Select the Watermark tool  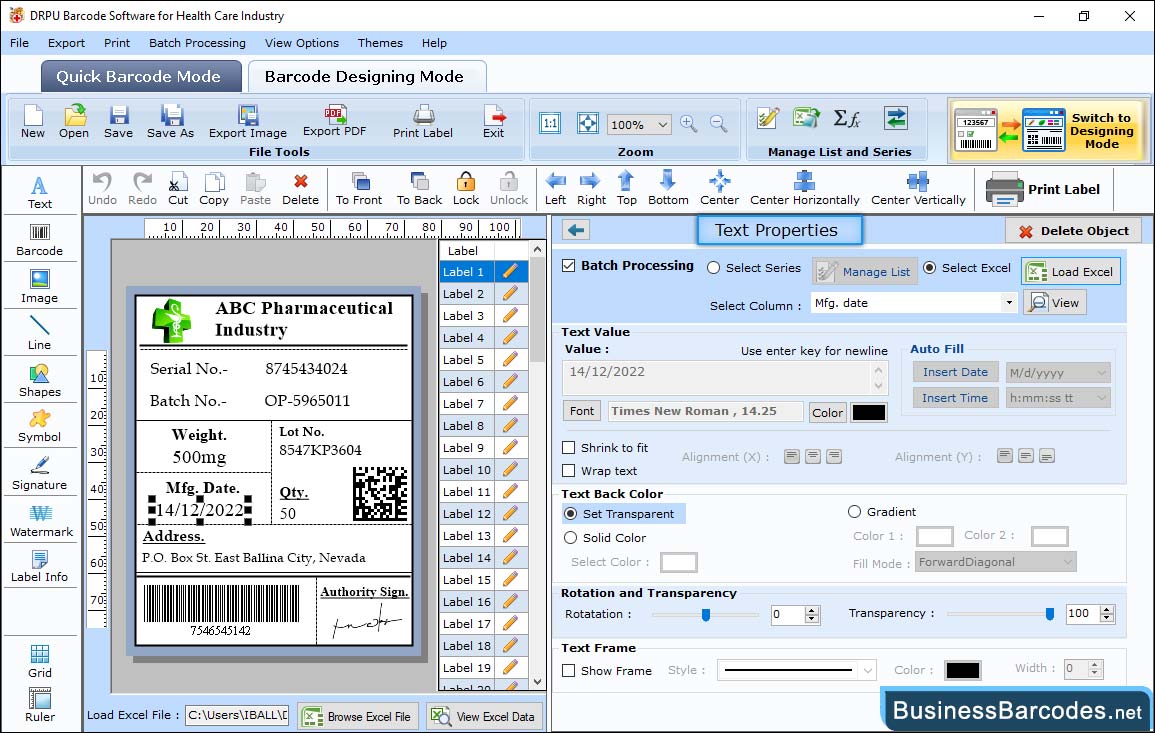click(41, 520)
